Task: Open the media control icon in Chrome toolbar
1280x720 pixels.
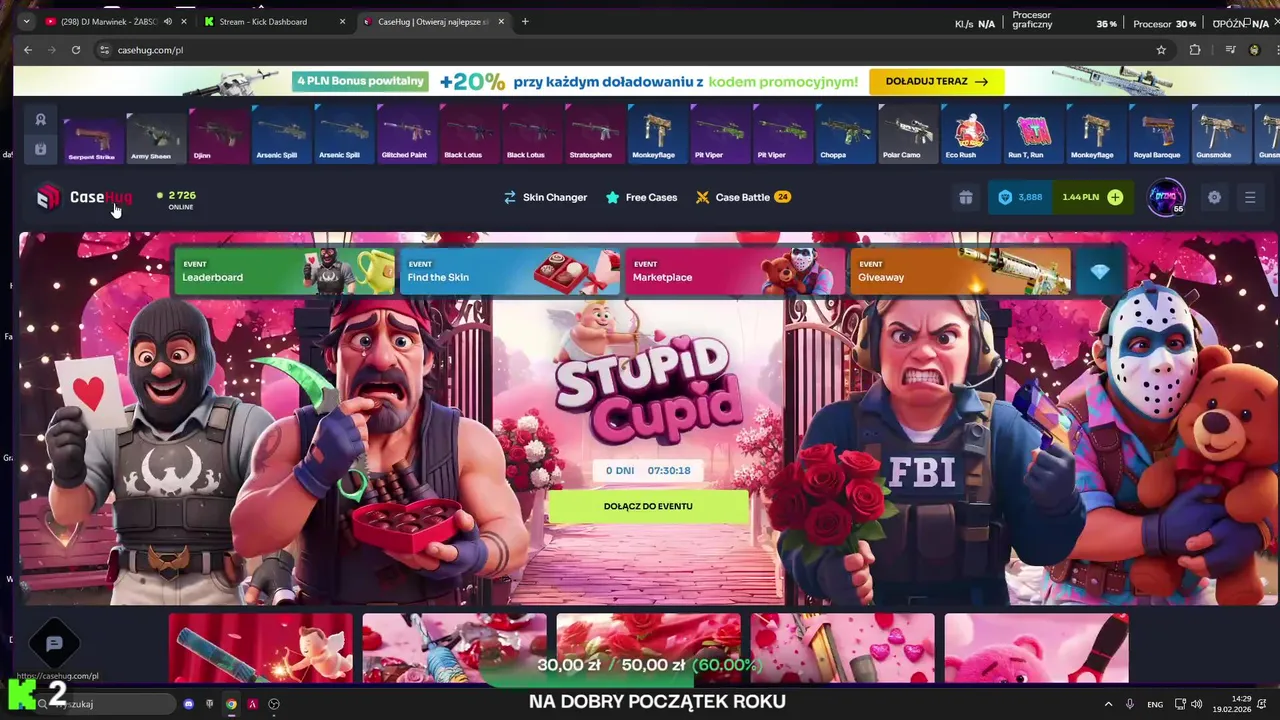Action: (x=1230, y=50)
